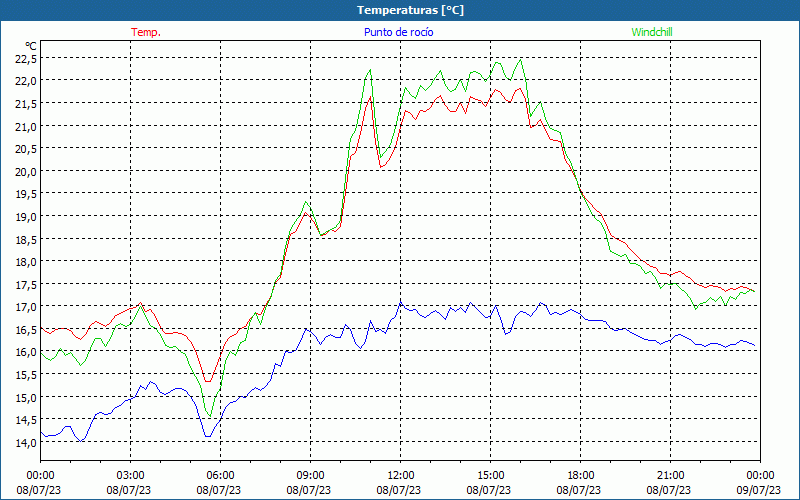Click the 12:00 time axis label
Viewport: 800px width, 500px height.
point(401,476)
